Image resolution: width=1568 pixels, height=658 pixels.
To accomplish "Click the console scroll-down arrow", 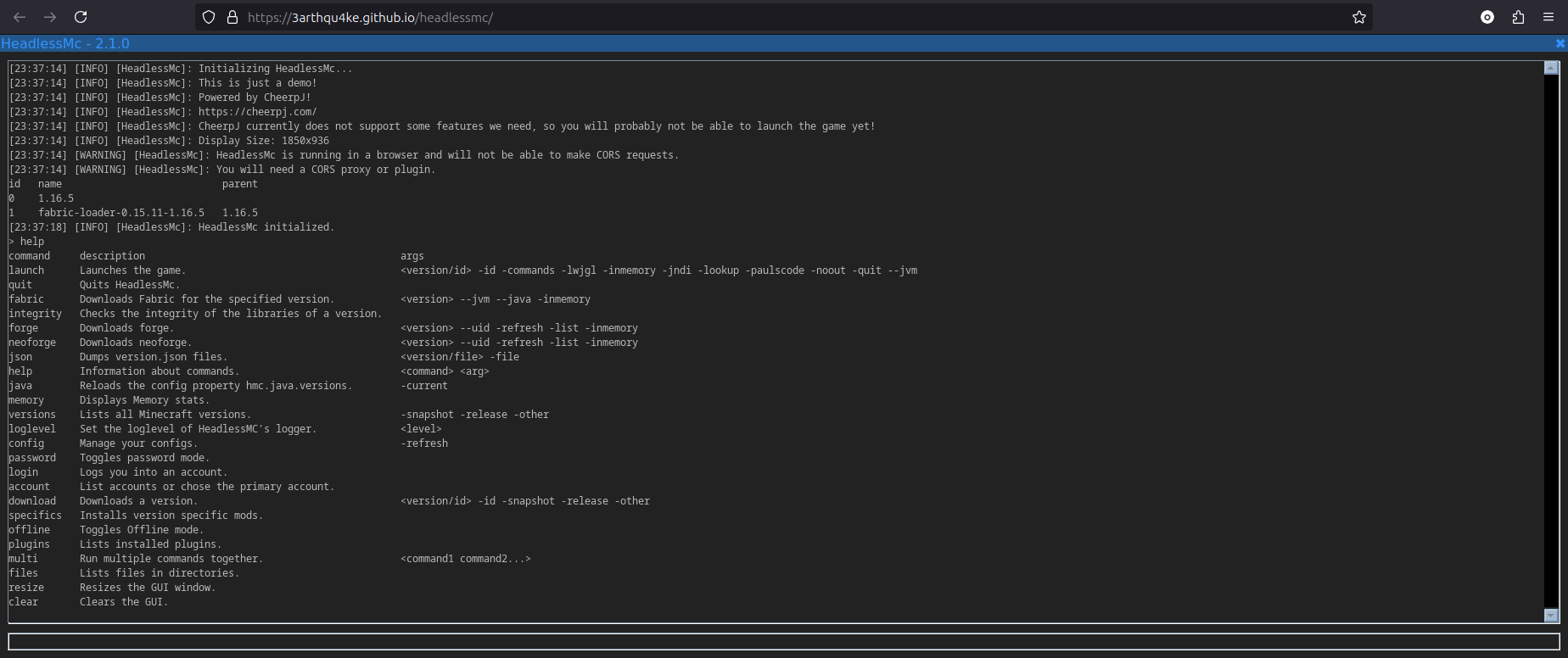I will click(1551, 616).
